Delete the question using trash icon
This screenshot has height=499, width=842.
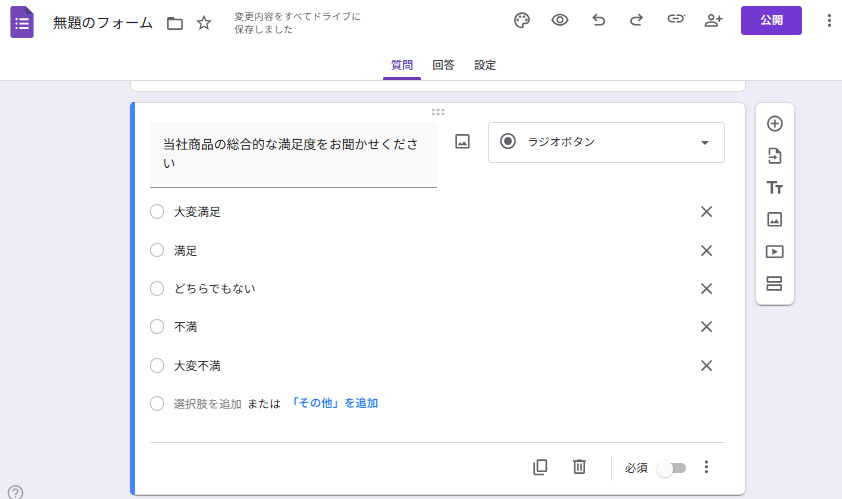pos(579,467)
